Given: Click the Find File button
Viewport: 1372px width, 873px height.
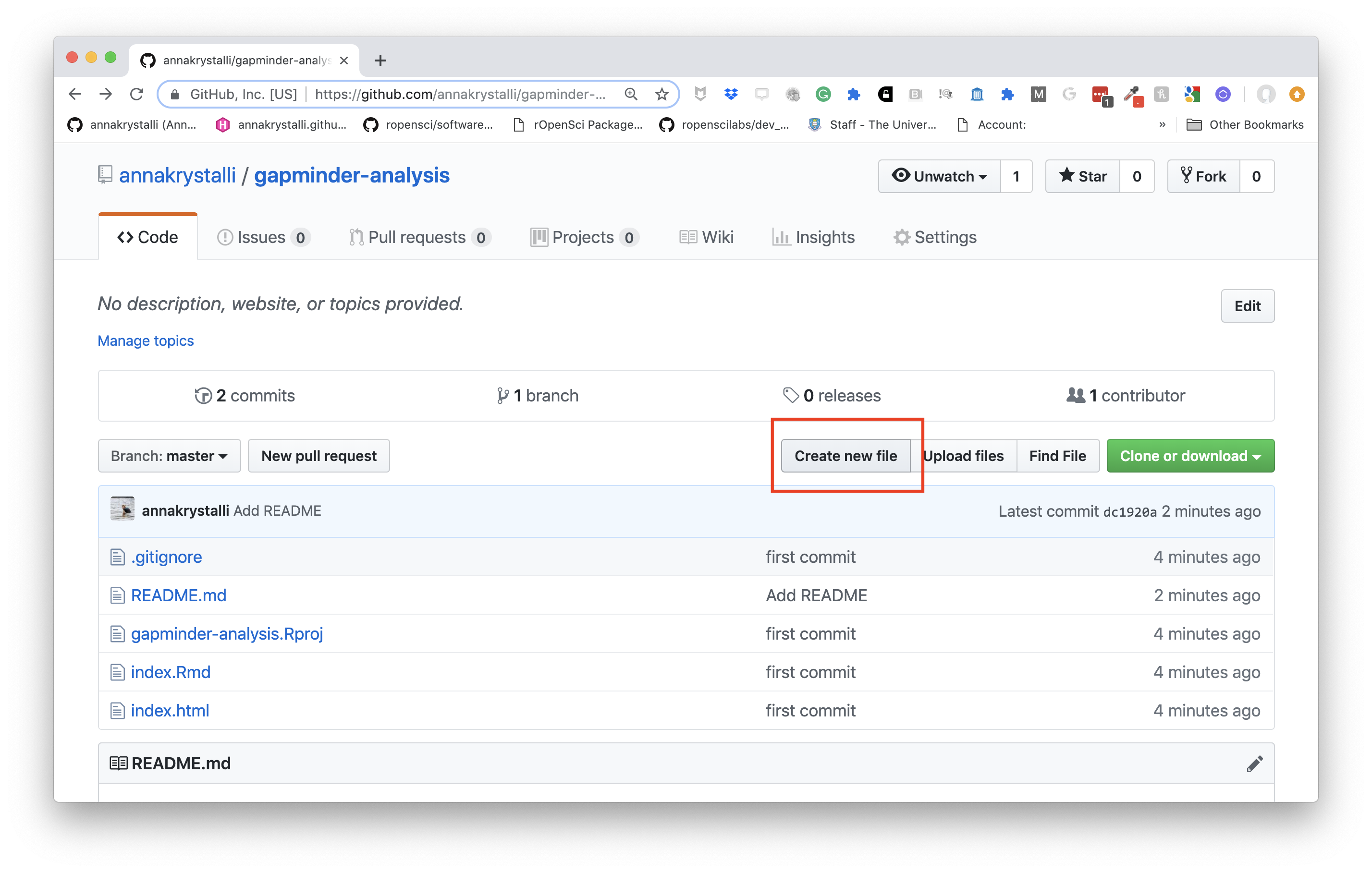Looking at the screenshot, I should 1057,456.
